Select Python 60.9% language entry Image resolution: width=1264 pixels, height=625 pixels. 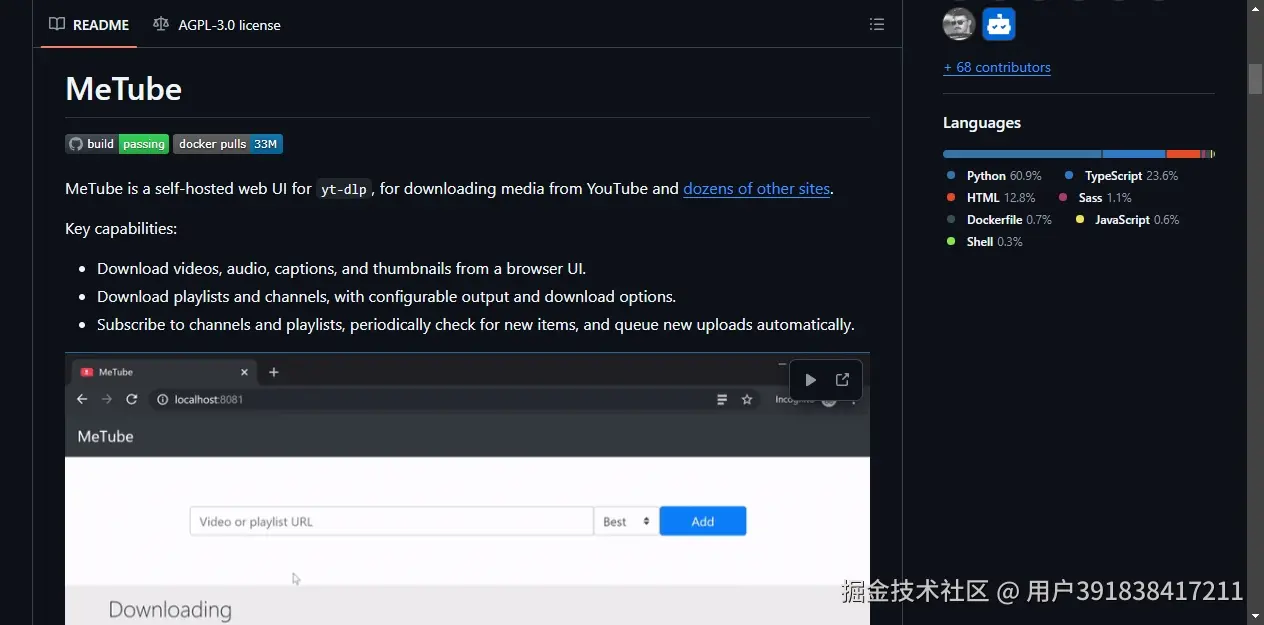point(994,176)
